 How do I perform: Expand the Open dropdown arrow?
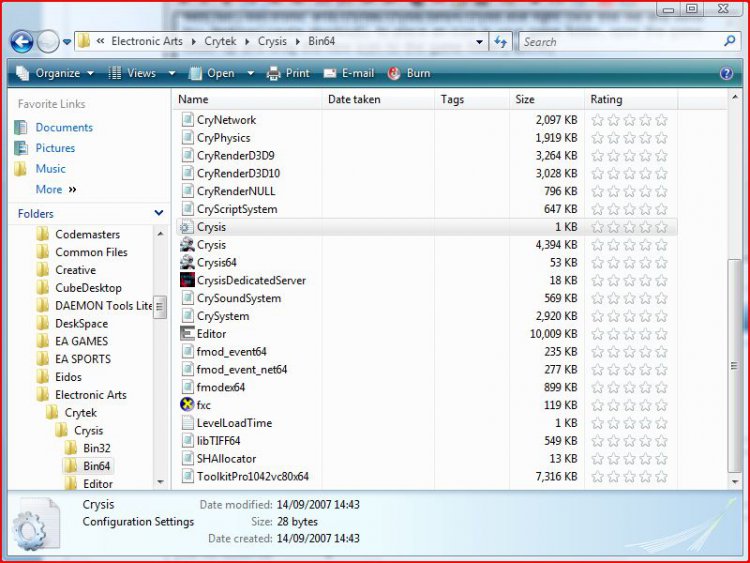point(250,74)
